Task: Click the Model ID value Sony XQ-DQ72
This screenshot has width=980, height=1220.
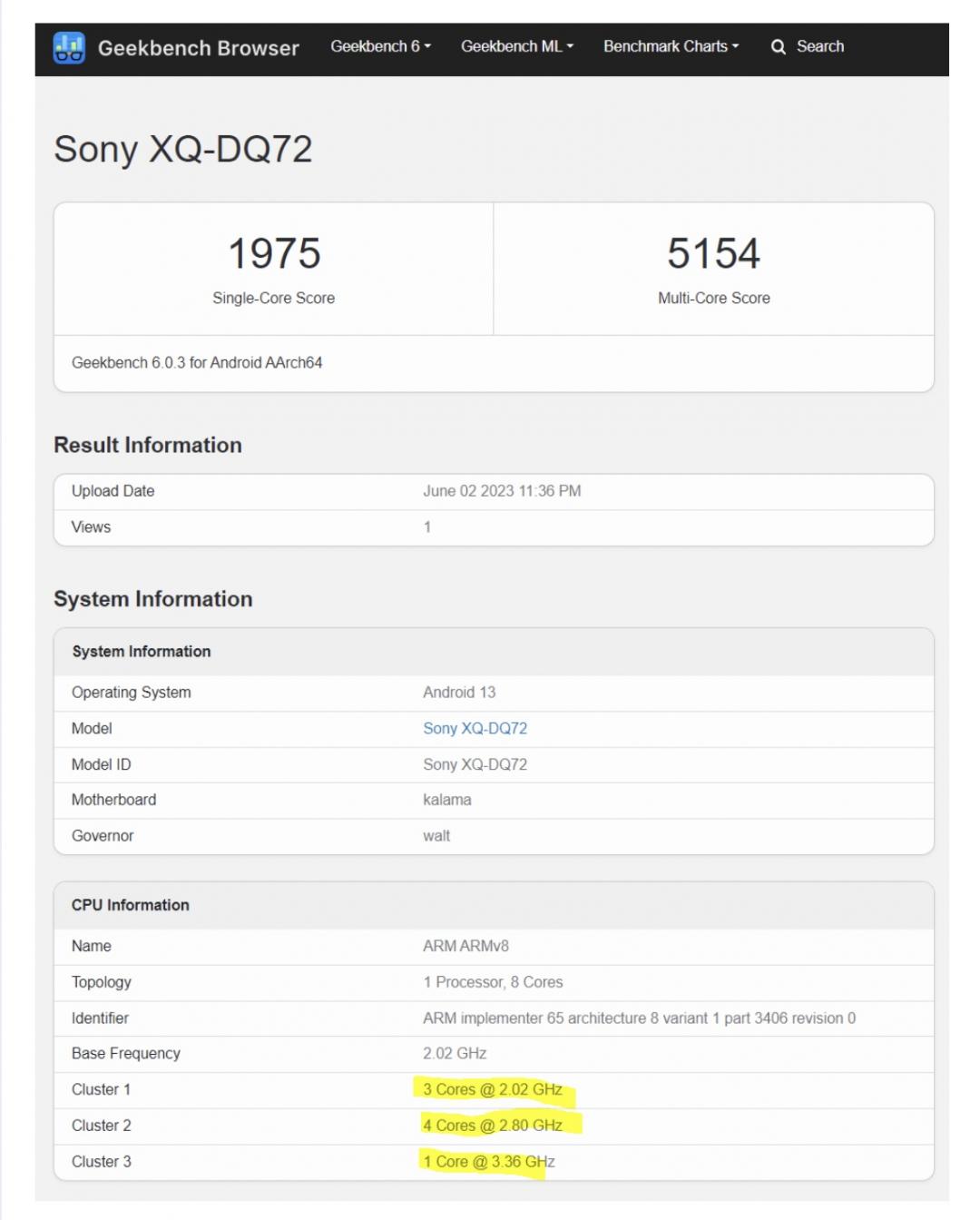Action: (x=475, y=764)
